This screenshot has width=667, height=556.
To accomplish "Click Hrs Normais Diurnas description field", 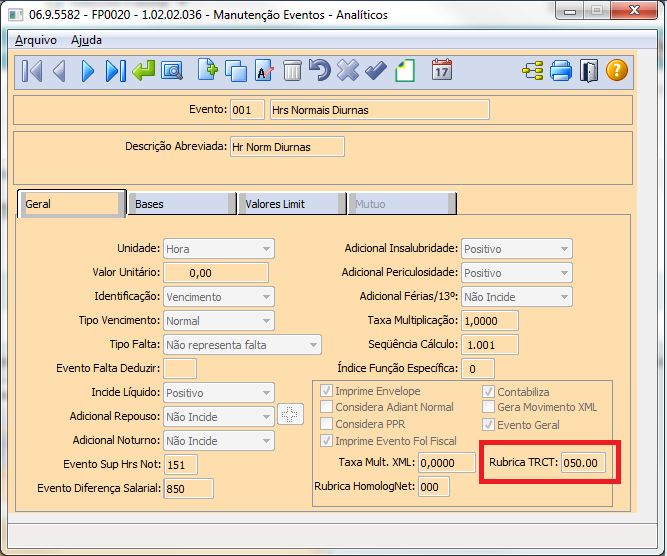I will pyautogui.click(x=379, y=110).
